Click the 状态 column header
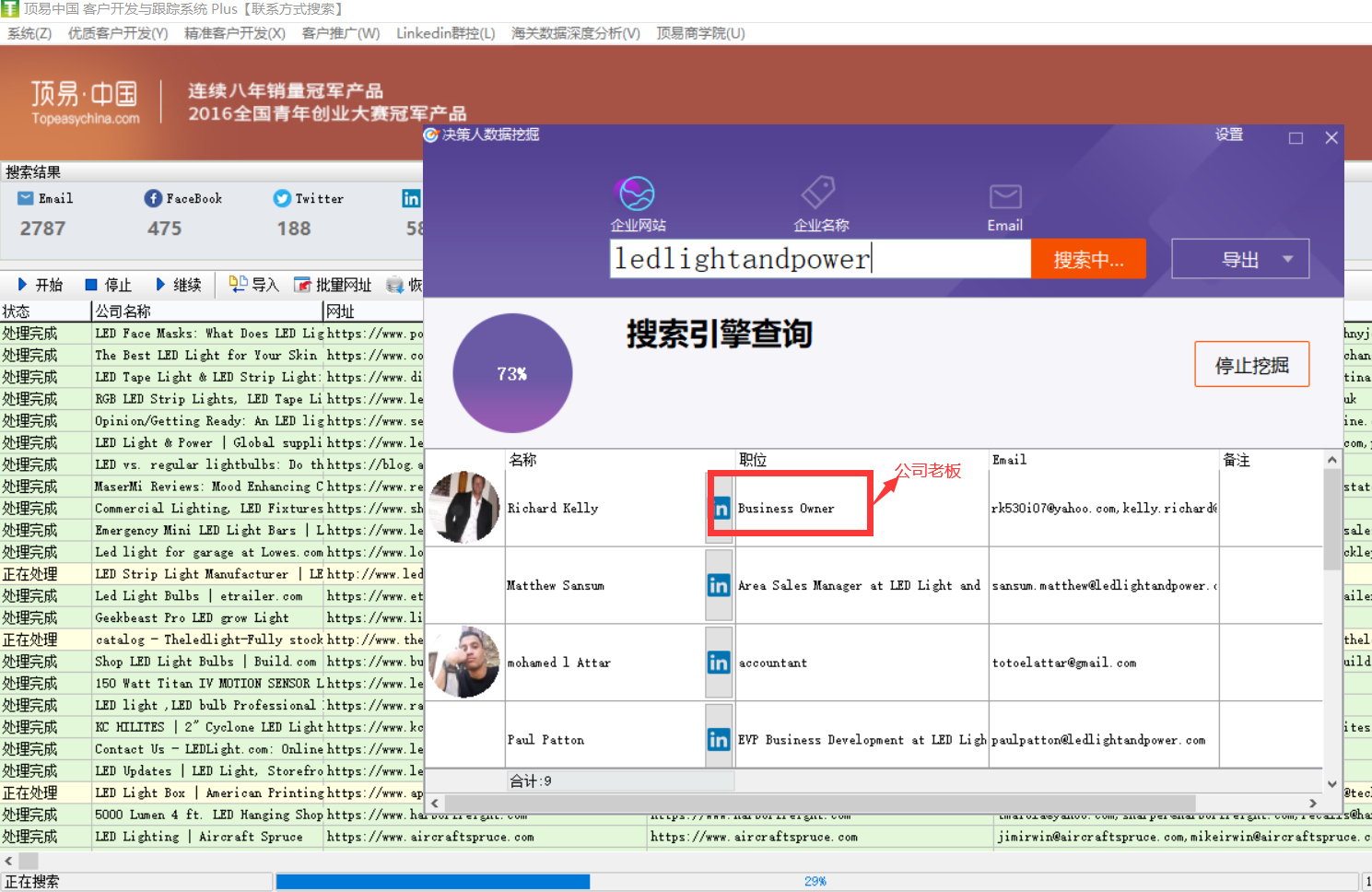The height and width of the screenshot is (892, 1372). (x=45, y=311)
